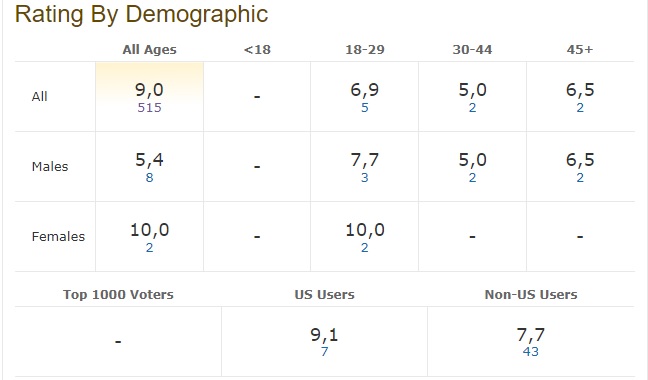
Task: Click the highlighted 9,0 overall rating cell
Action: click(149, 97)
